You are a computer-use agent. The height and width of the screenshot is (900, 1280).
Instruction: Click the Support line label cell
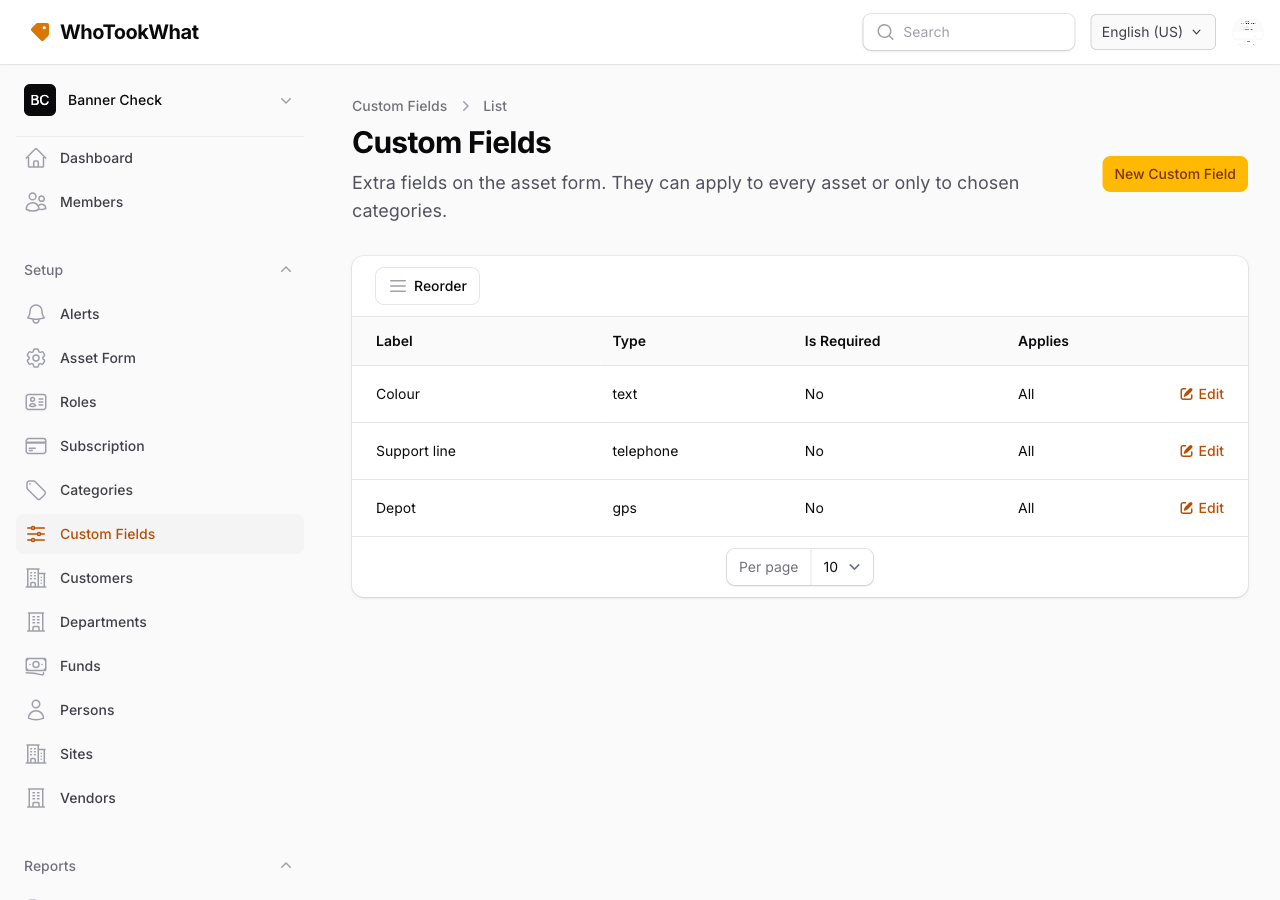coord(416,451)
